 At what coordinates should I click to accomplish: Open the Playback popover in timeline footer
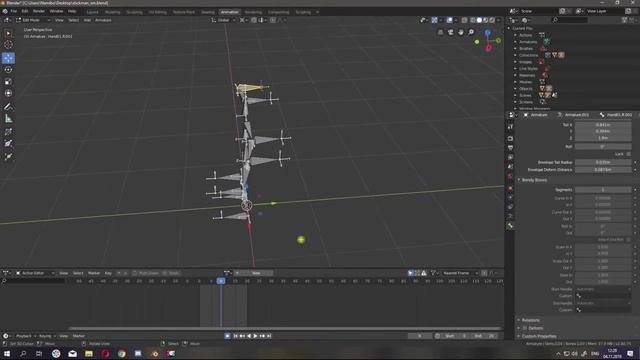(x=25, y=336)
